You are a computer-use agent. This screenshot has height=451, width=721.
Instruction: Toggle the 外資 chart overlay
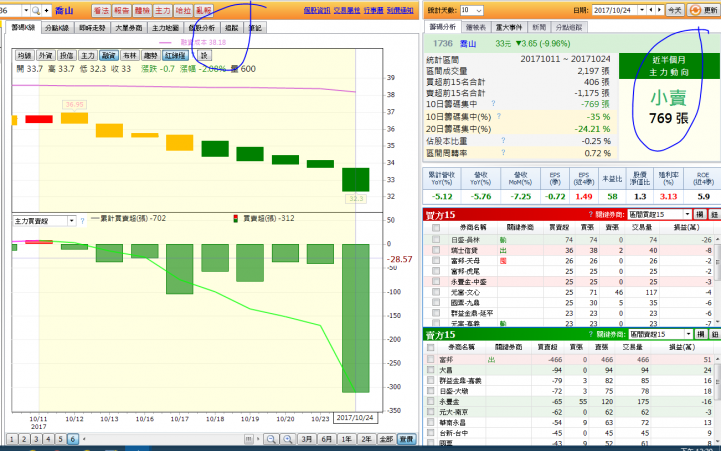tap(45, 56)
